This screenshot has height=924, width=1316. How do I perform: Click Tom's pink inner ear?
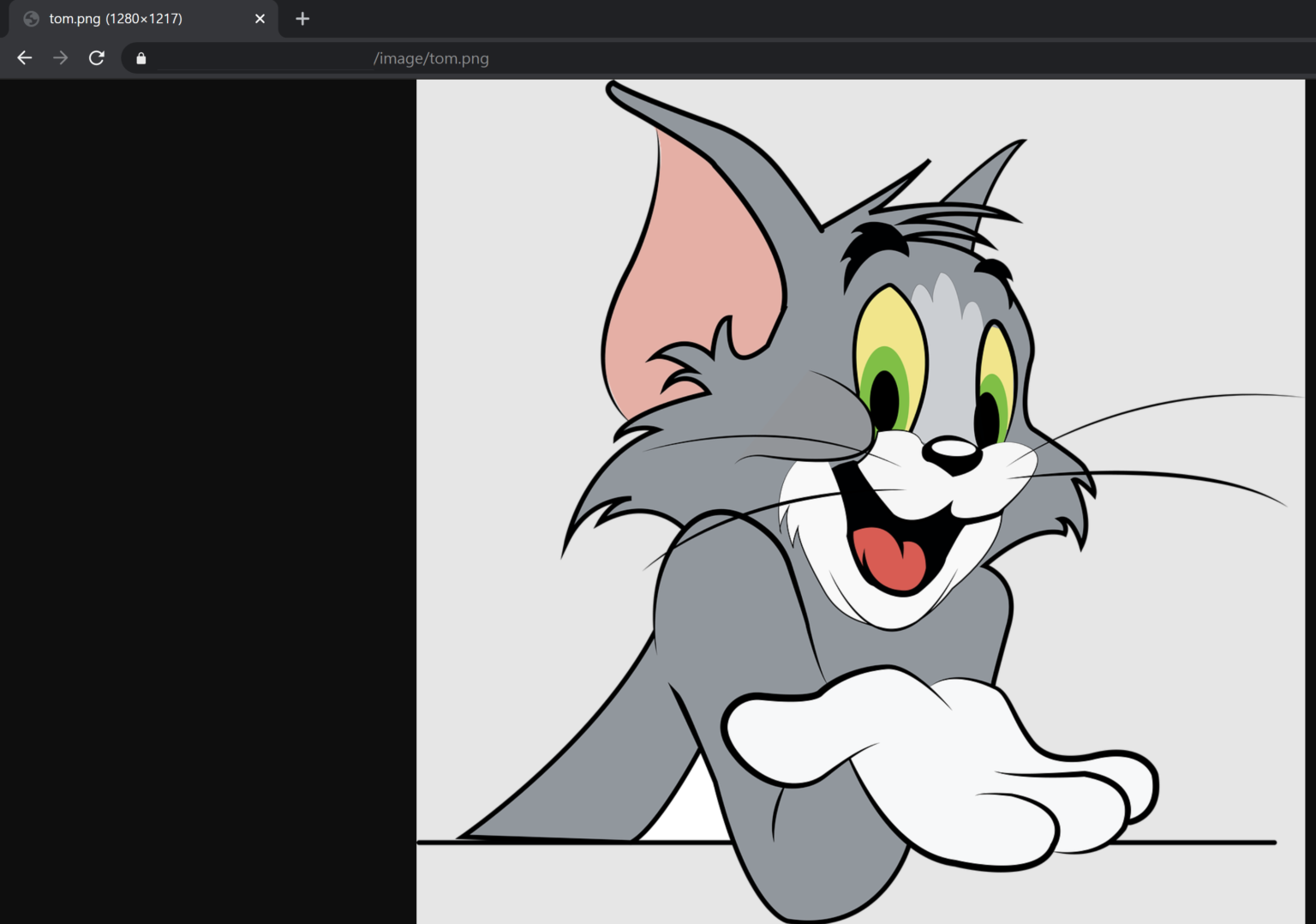(x=685, y=257)
